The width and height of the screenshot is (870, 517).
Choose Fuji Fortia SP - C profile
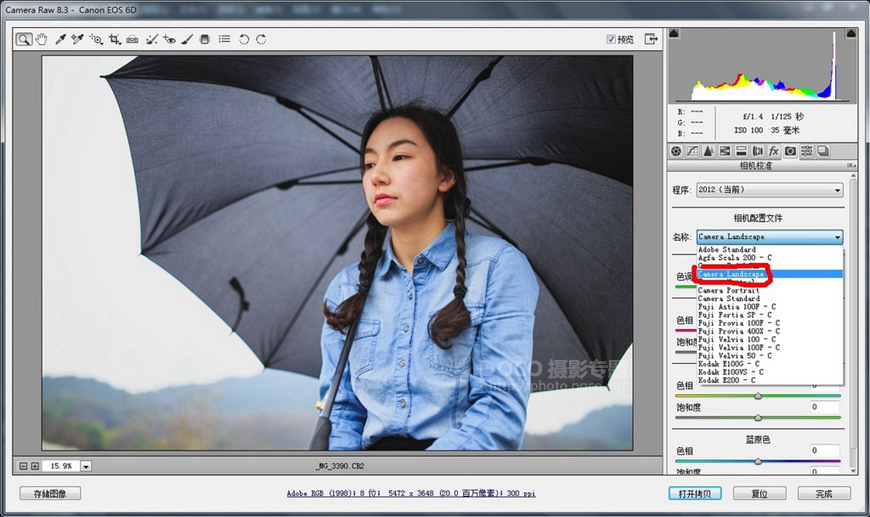tap(770, 315)
